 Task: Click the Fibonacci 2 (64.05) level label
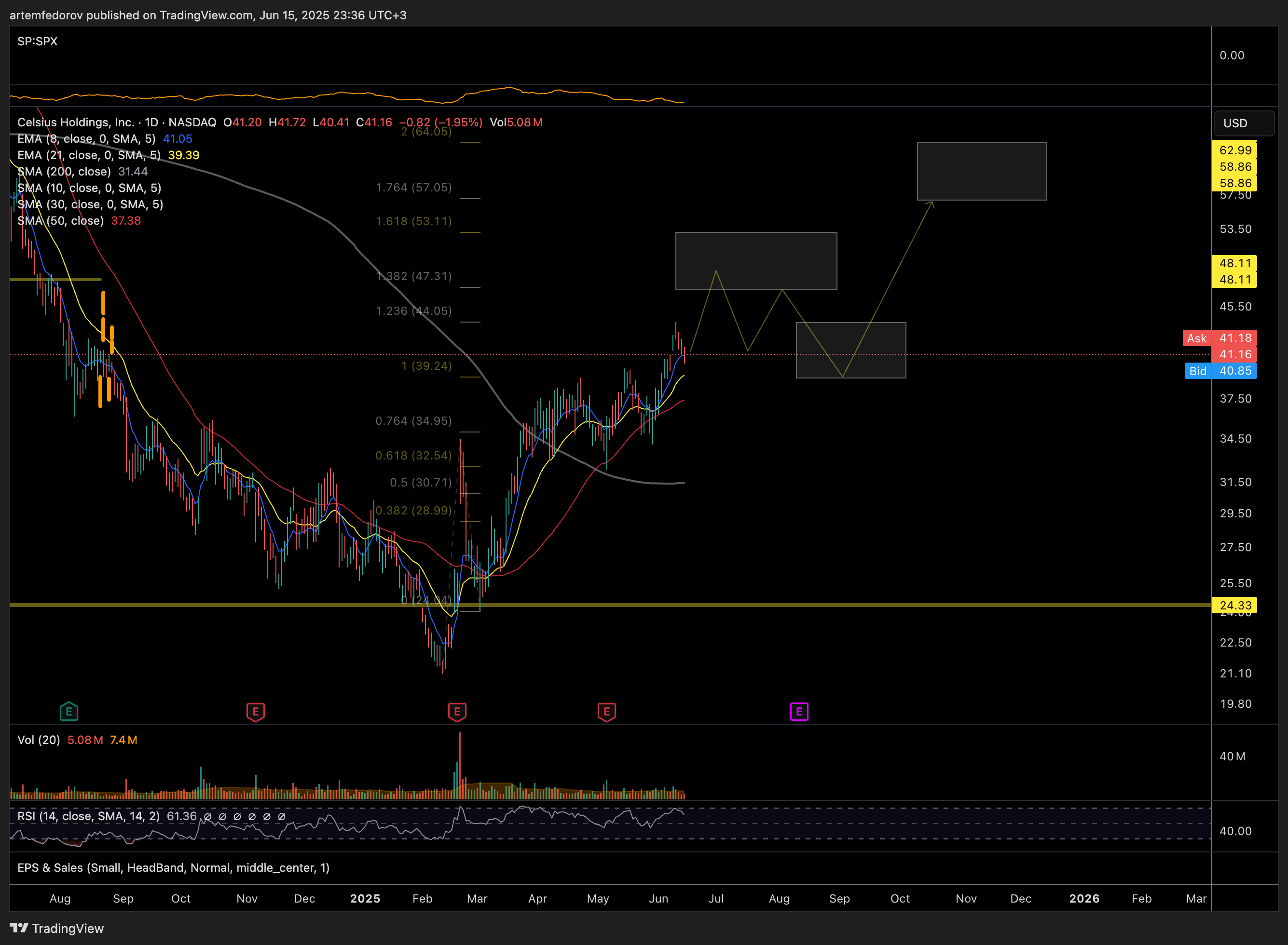pyautogui.click(x=426, y=131)
